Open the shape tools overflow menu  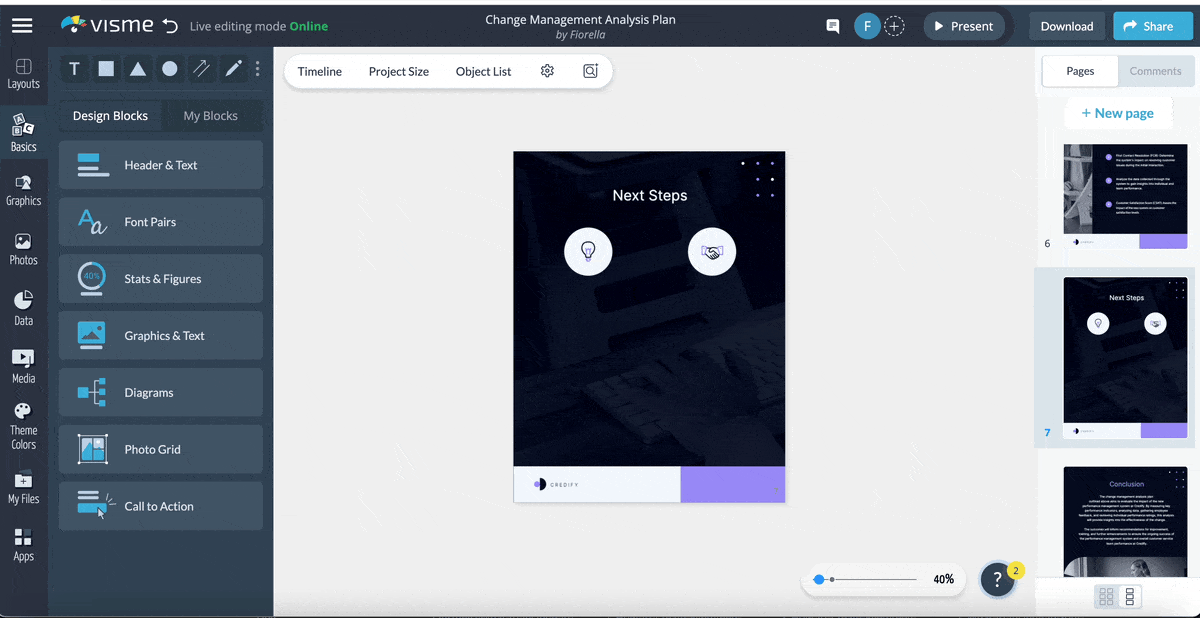[x=257, y=68]
